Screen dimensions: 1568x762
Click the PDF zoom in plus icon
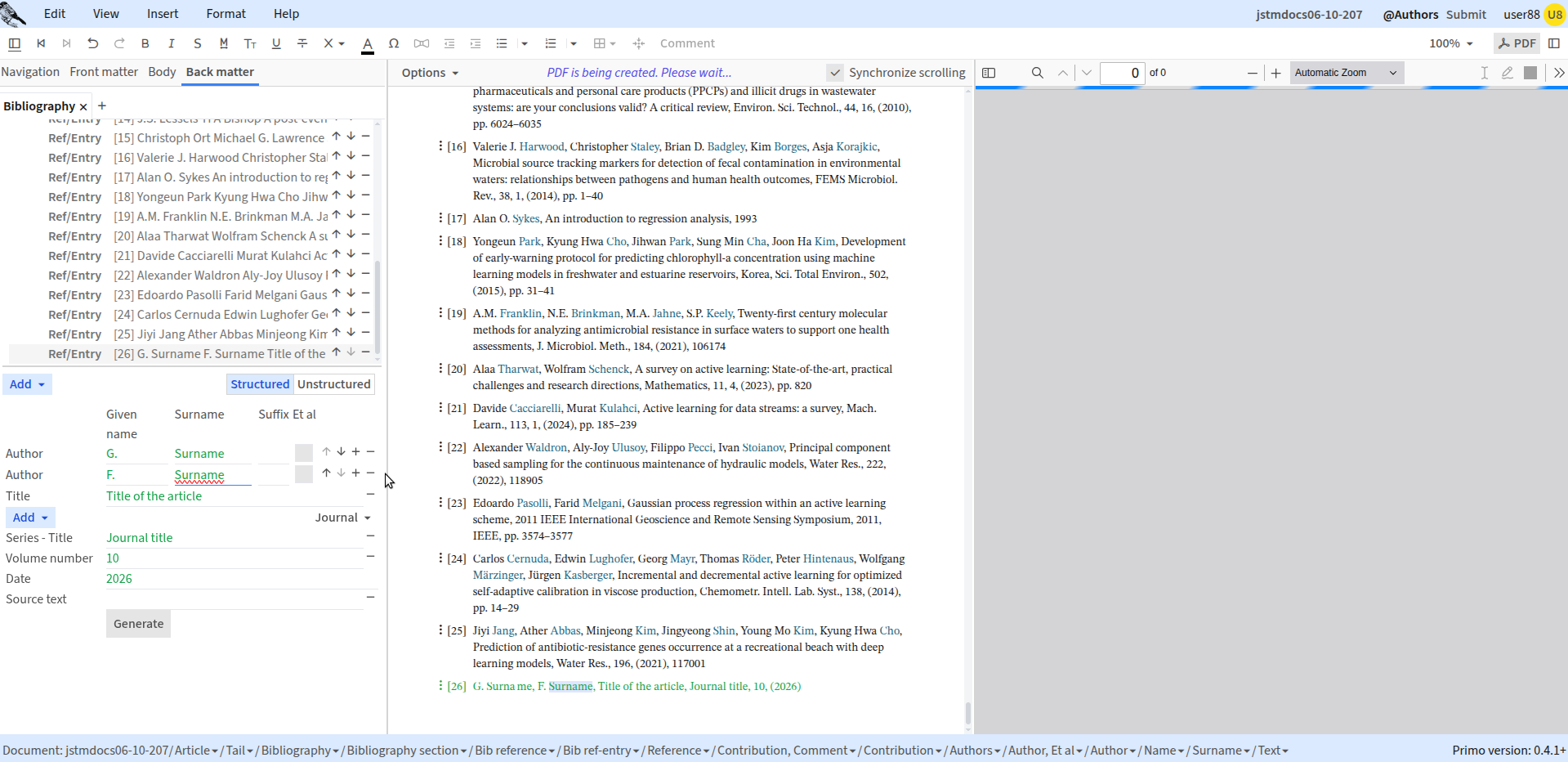pyautogui.click(x=1276, y=73)
